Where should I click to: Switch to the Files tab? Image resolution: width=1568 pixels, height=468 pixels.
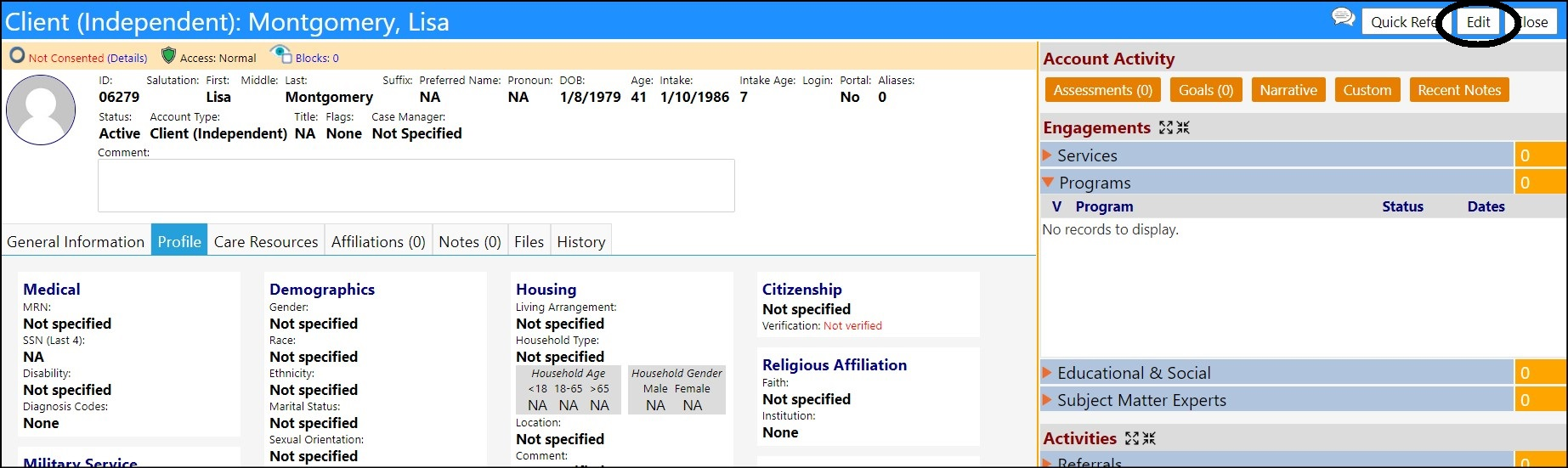point(529,241)
